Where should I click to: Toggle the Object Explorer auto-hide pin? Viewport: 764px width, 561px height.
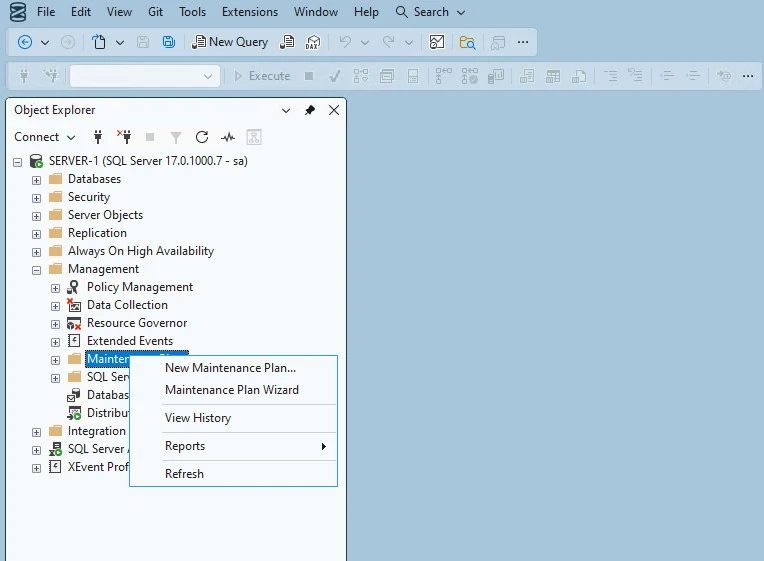pyautogui.click(x=309, y=110)
